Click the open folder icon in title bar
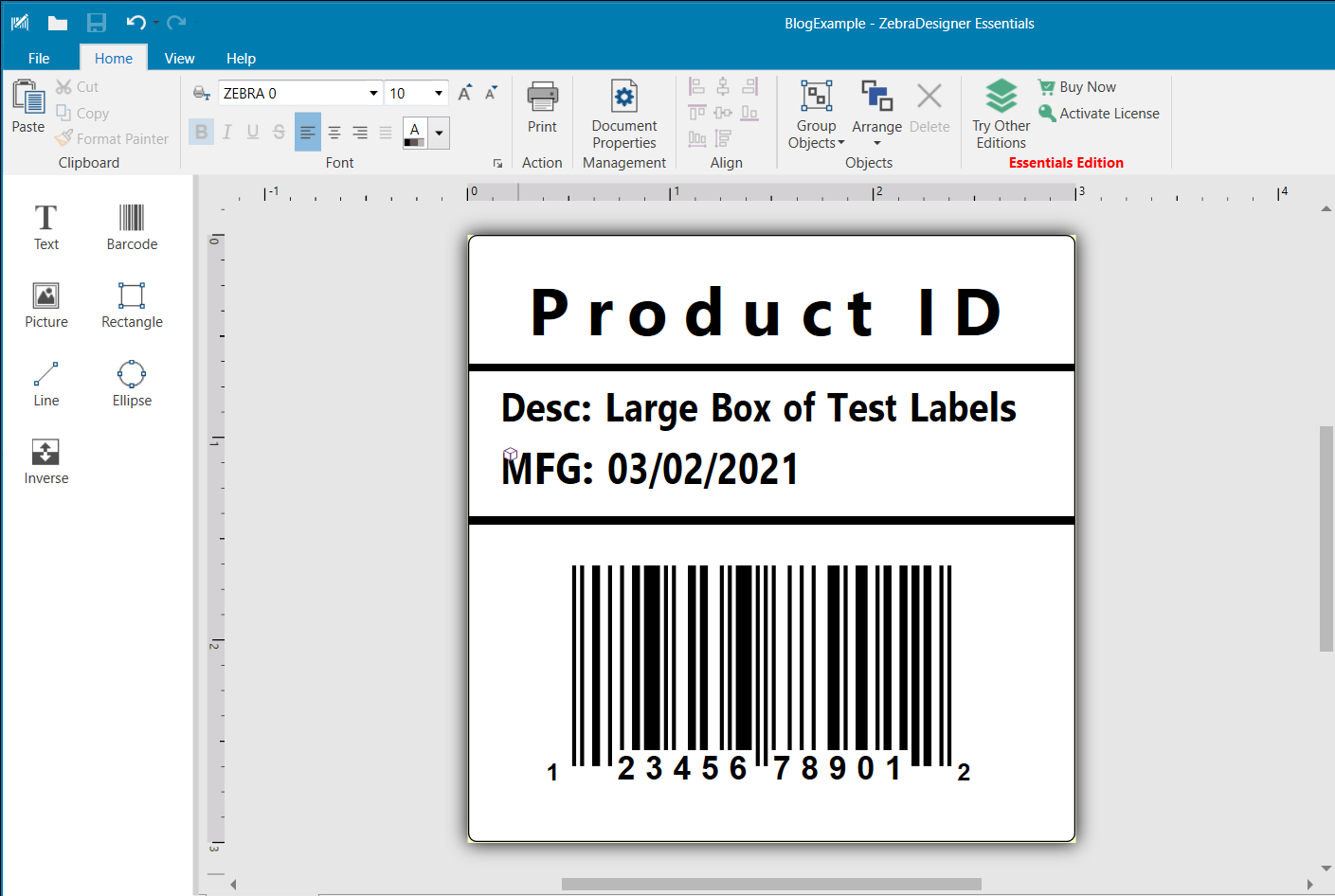 click(x=58, y=23)
